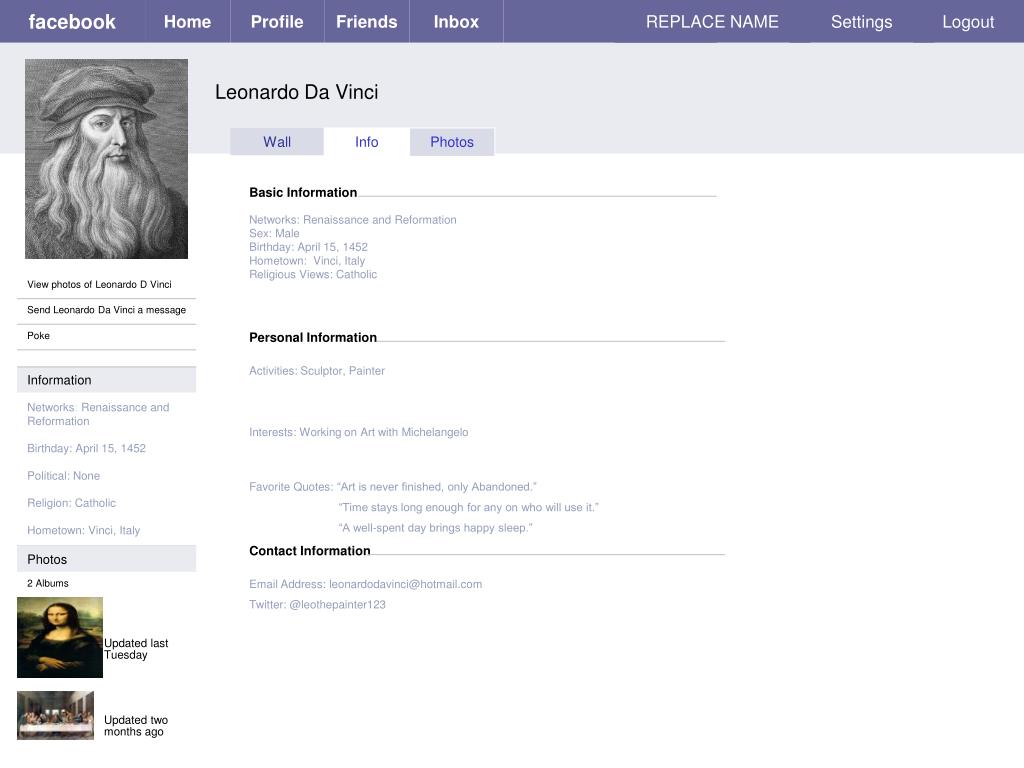
Task: Open the Home menu item
Action: coord(187,22)
